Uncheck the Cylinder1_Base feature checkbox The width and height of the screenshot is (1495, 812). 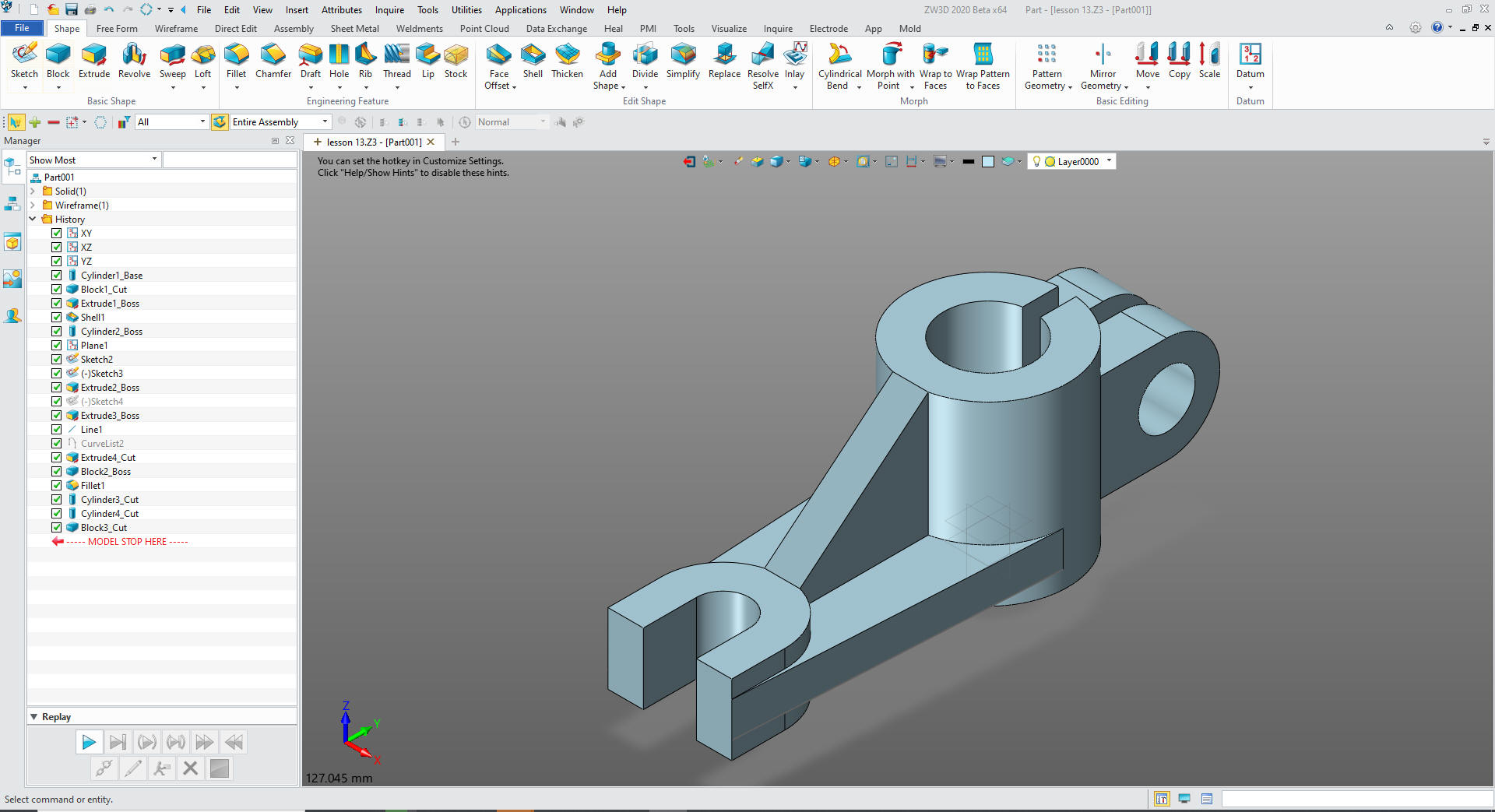[x=57, y=275]
